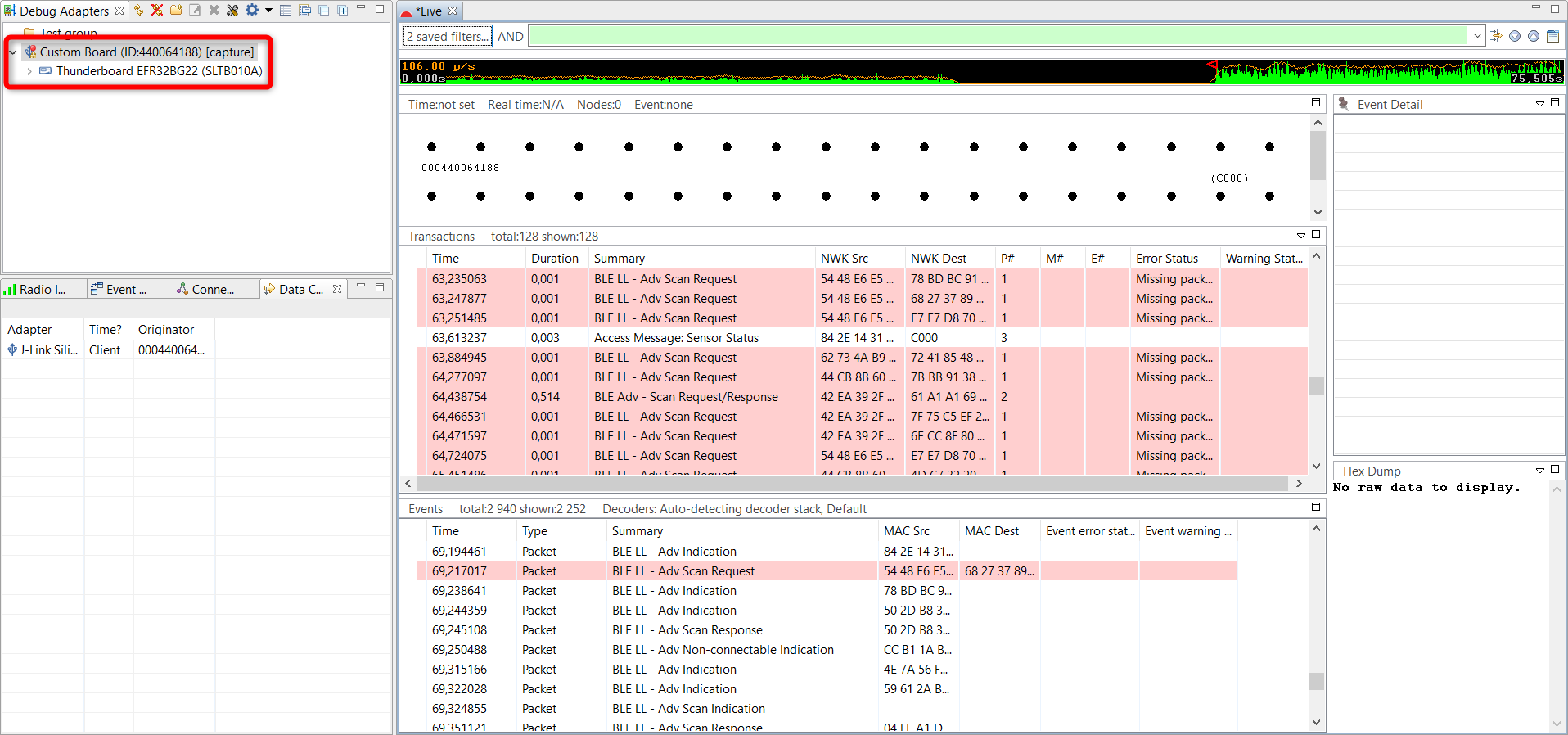Select Thunderboard EFR32BG22 (SLTB010A) entry
This screenshot has width=1568, height=735.
click(x=160, y=71)
